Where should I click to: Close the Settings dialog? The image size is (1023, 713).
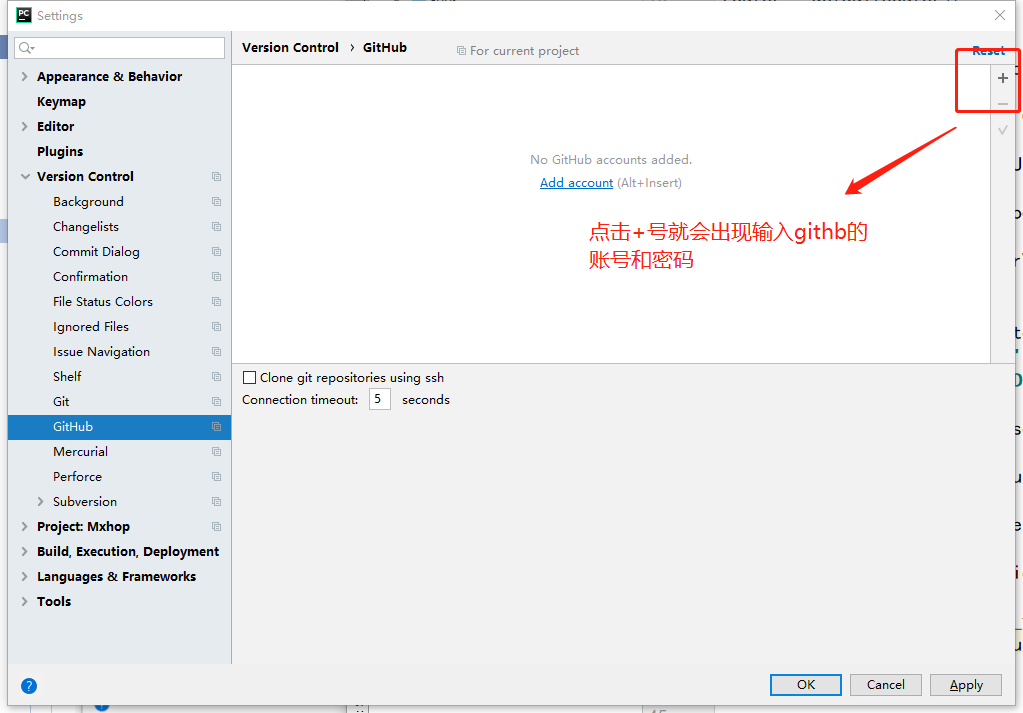[x=1000, y=15]
